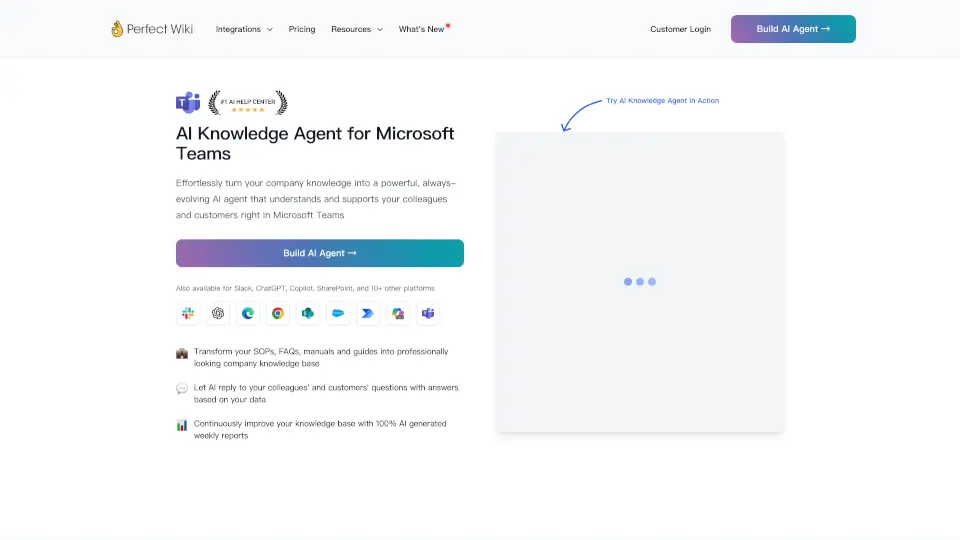960x540 pixels.
Task: Open the SharePoint platform icon
Action: (x=308, y=313)
